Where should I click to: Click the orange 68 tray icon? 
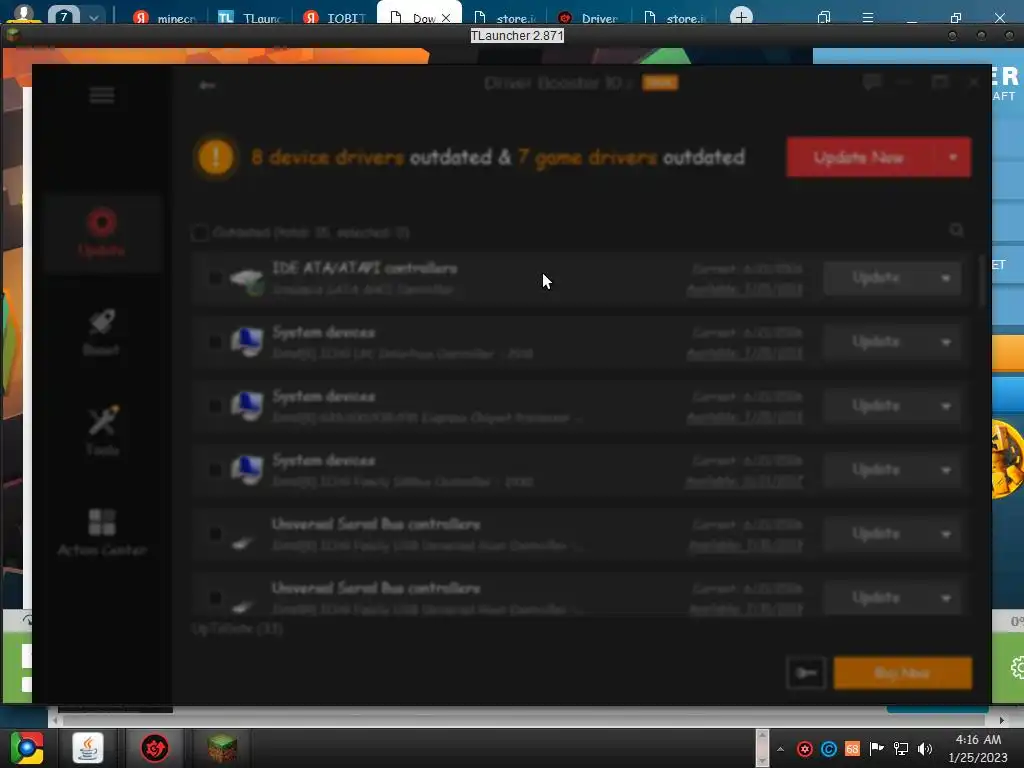pos(852,749)
